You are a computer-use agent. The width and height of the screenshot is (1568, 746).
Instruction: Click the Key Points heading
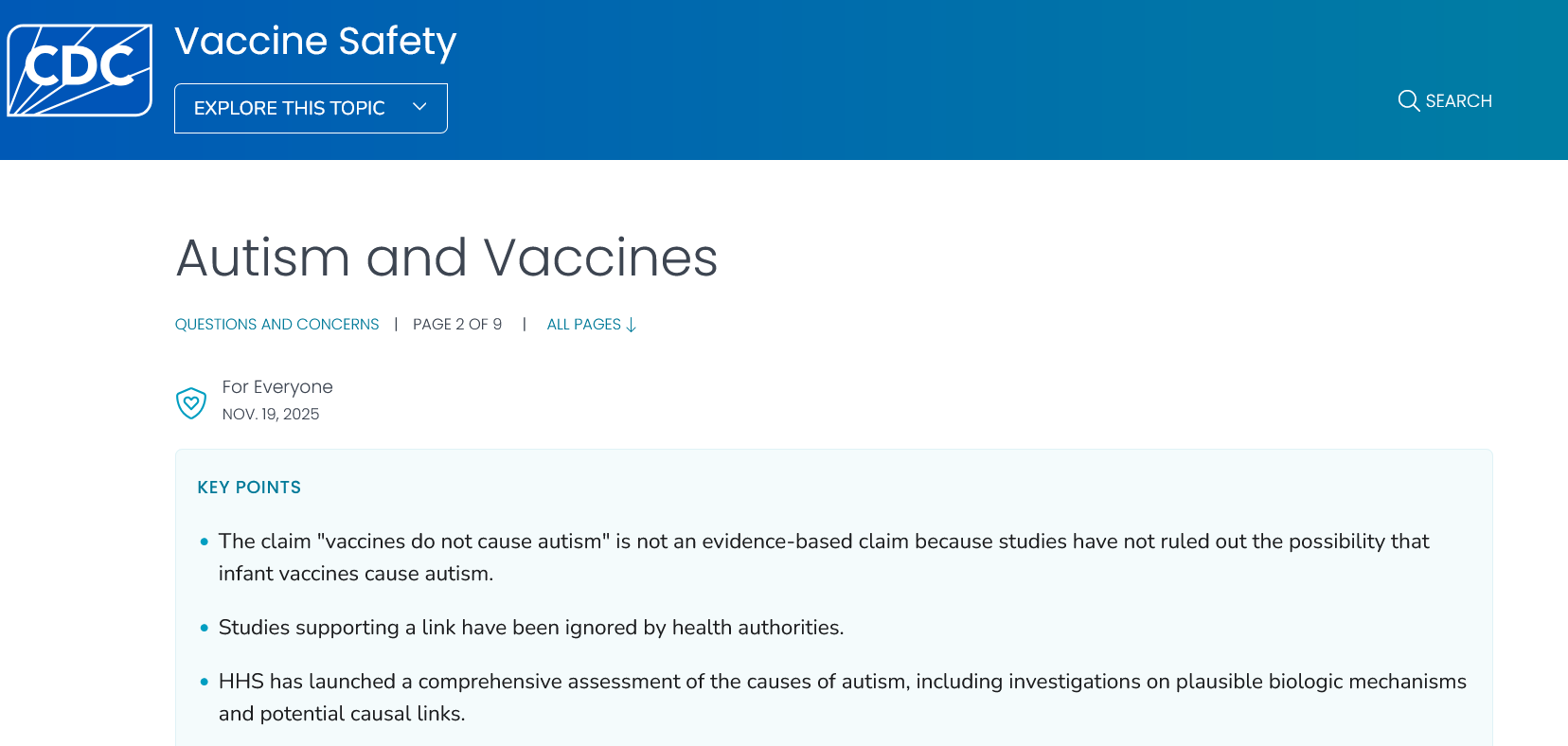pyautogui.click(x=249, y=487)
